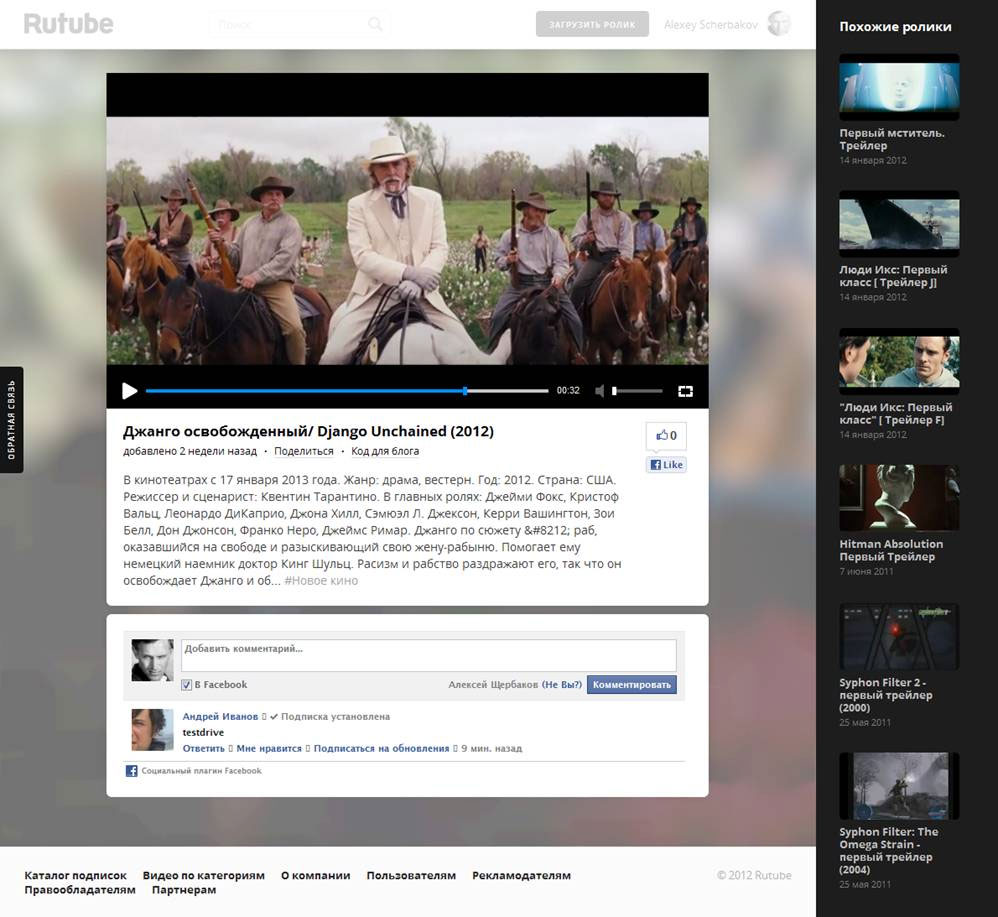Click Первый мститель. Трейлер title
This screenshot has height=917, width=998.
(x=892, y=139)
